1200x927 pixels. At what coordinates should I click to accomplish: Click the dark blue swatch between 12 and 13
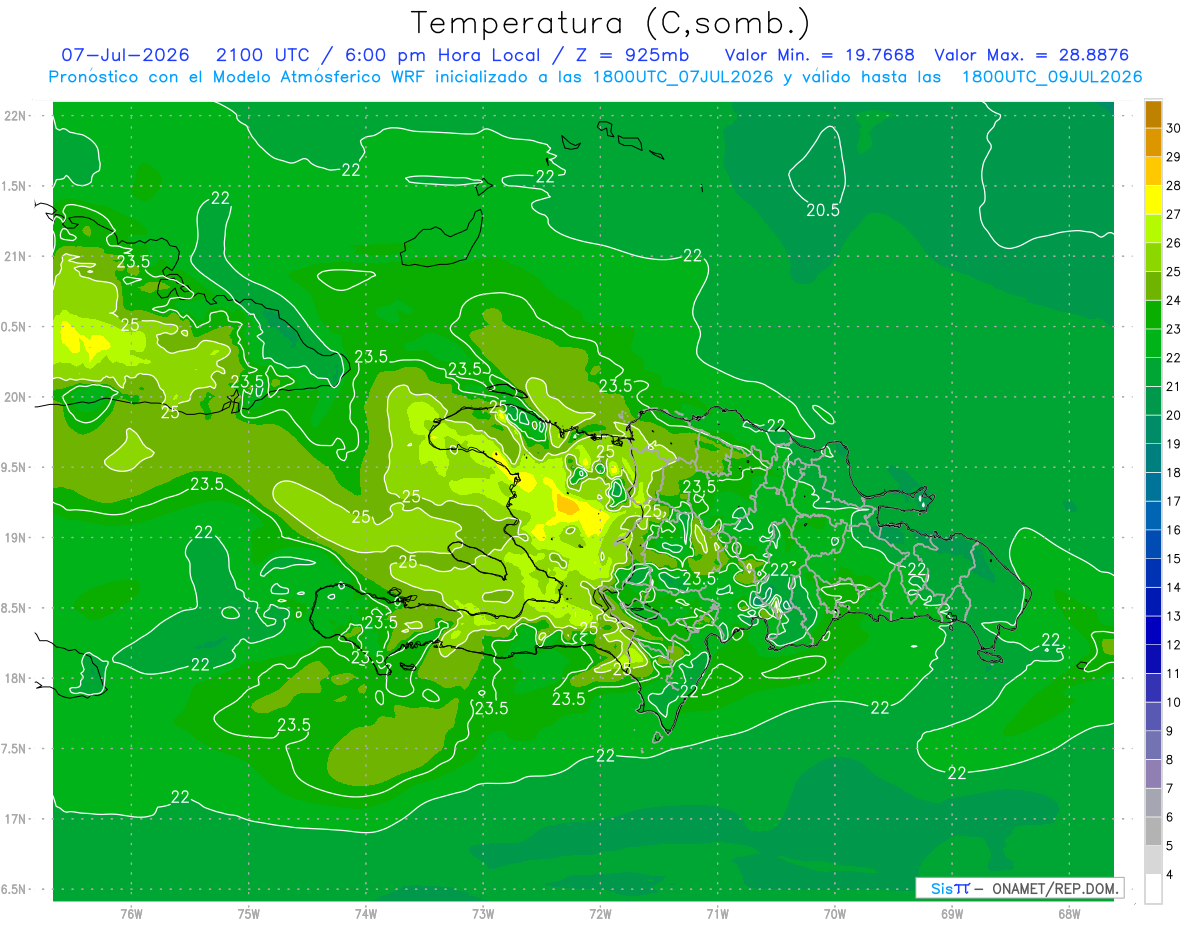coord(1153,630)
